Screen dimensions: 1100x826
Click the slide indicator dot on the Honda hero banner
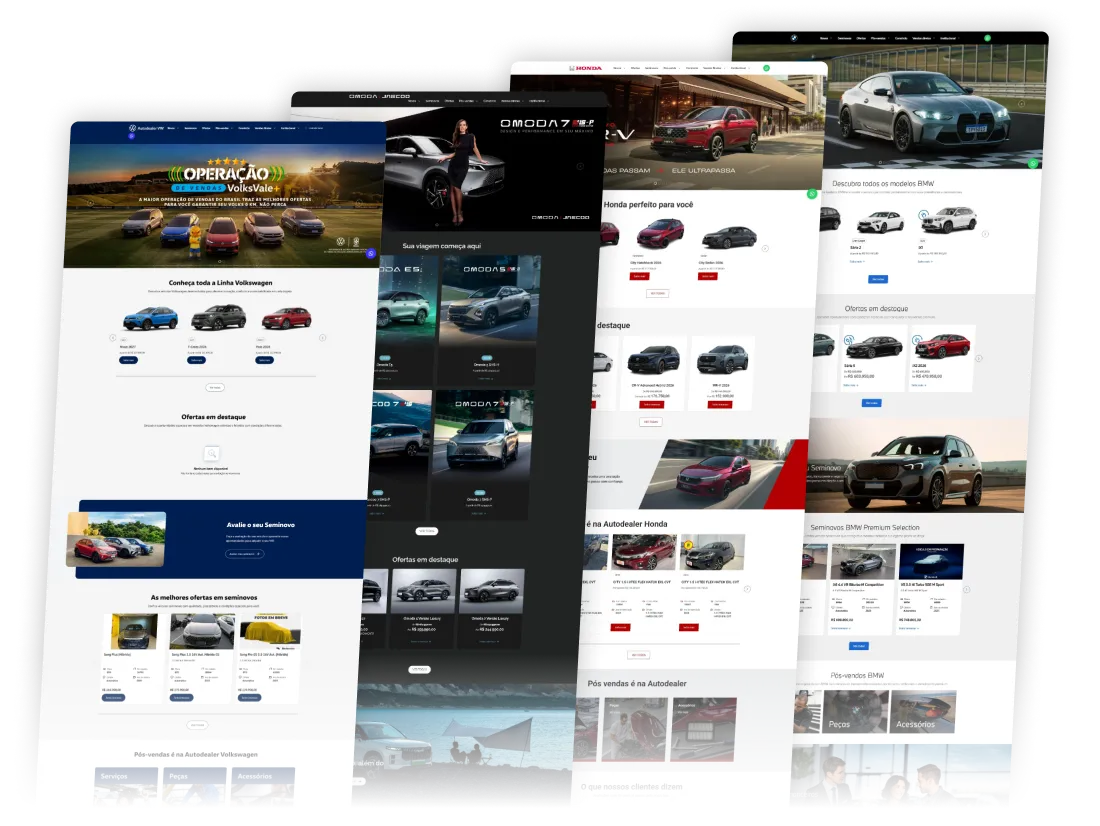[655, 184]
